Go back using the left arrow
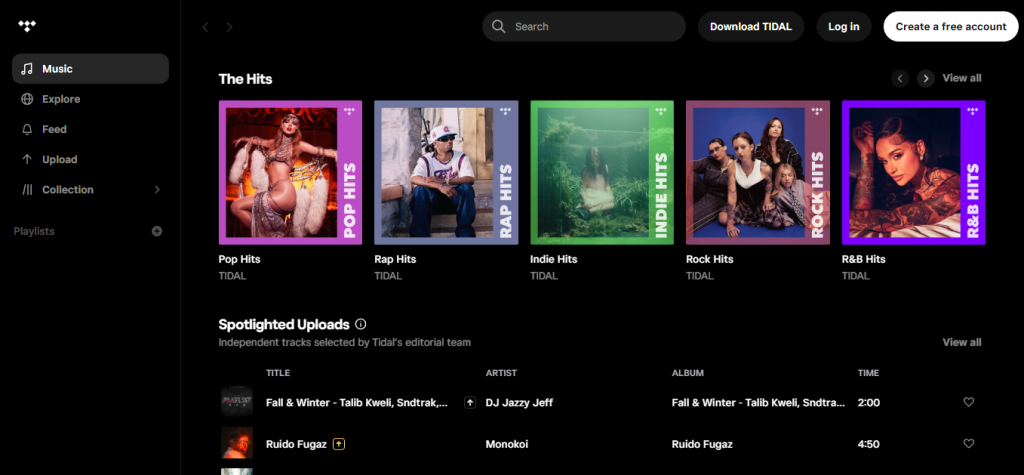The image size is (1024, 475). 206,27
